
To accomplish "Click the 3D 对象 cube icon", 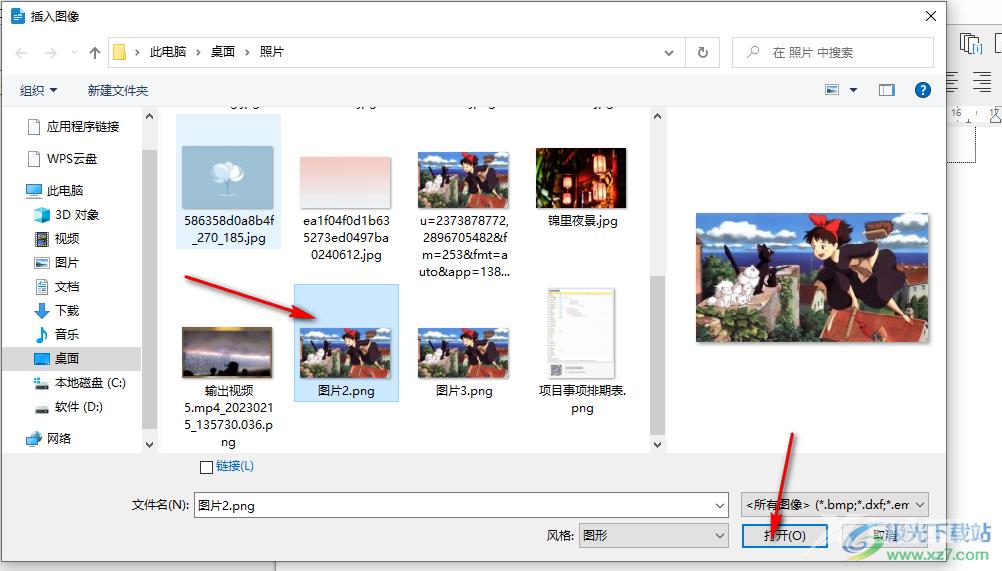I will click(x=42, y=215).
